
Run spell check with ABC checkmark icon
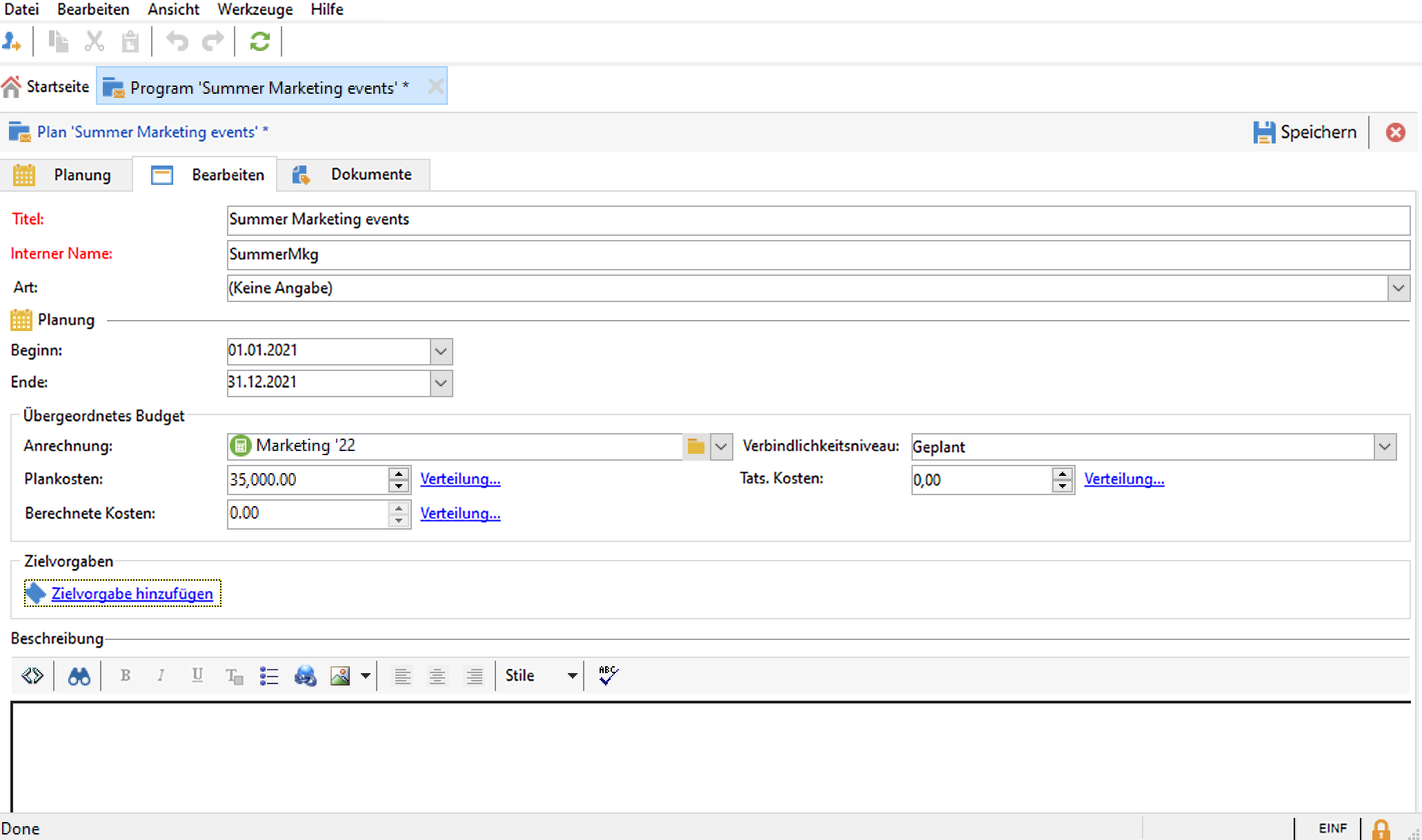tap(608, 676)
